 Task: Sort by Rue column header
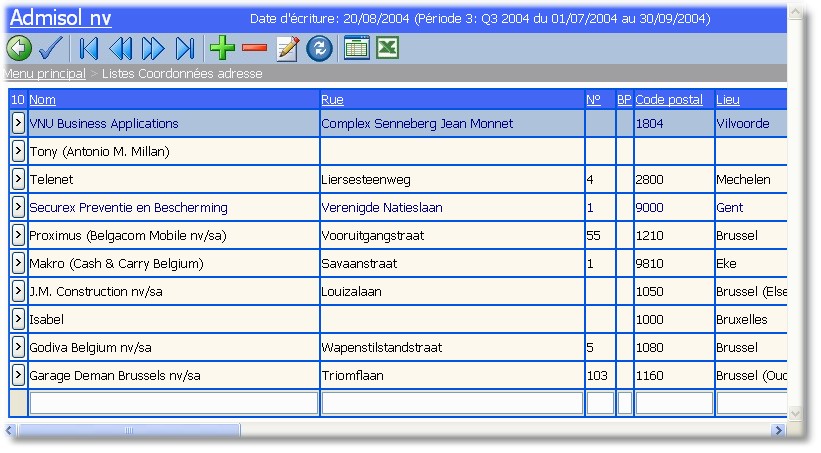[332, 100]
